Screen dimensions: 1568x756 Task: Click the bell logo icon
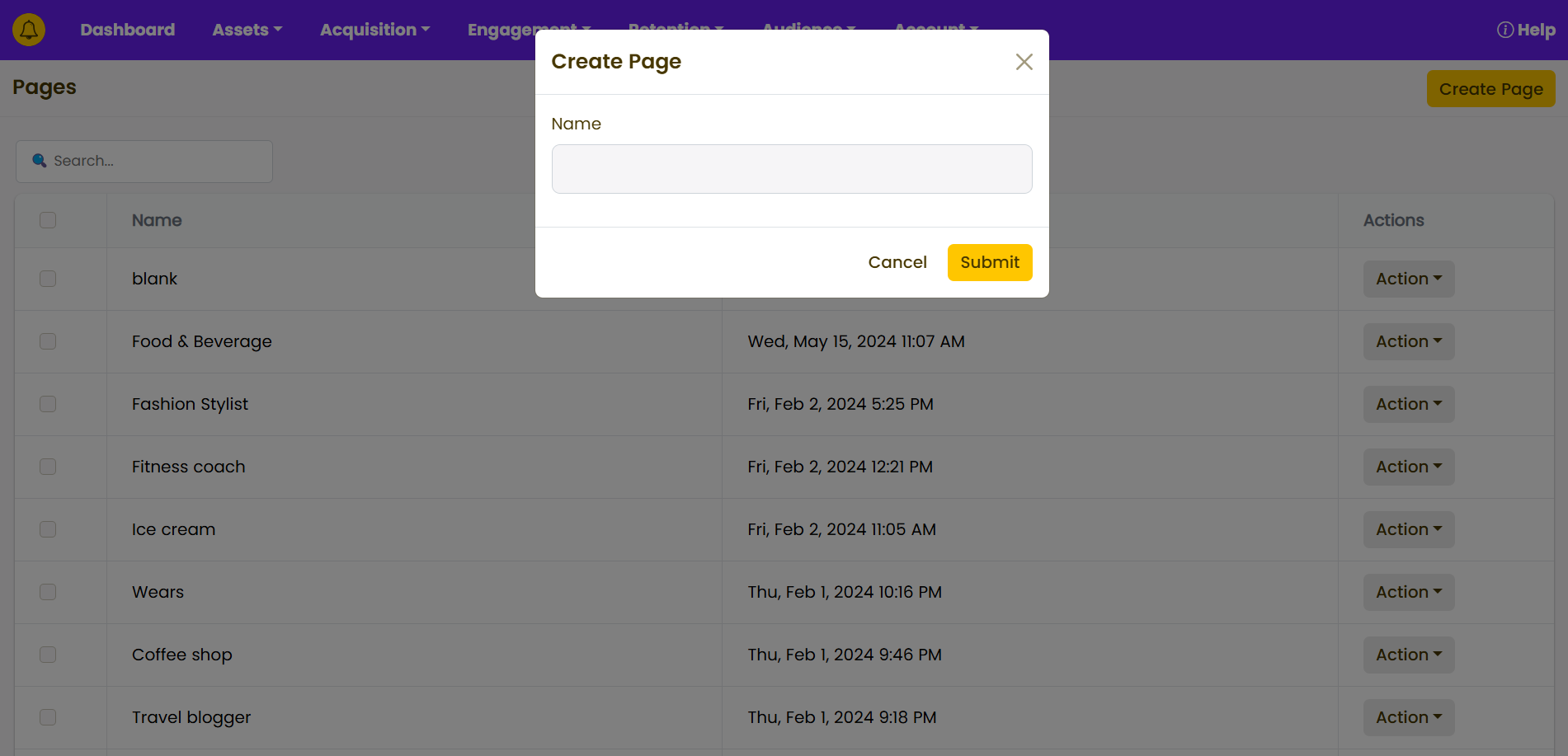[29, 30]
